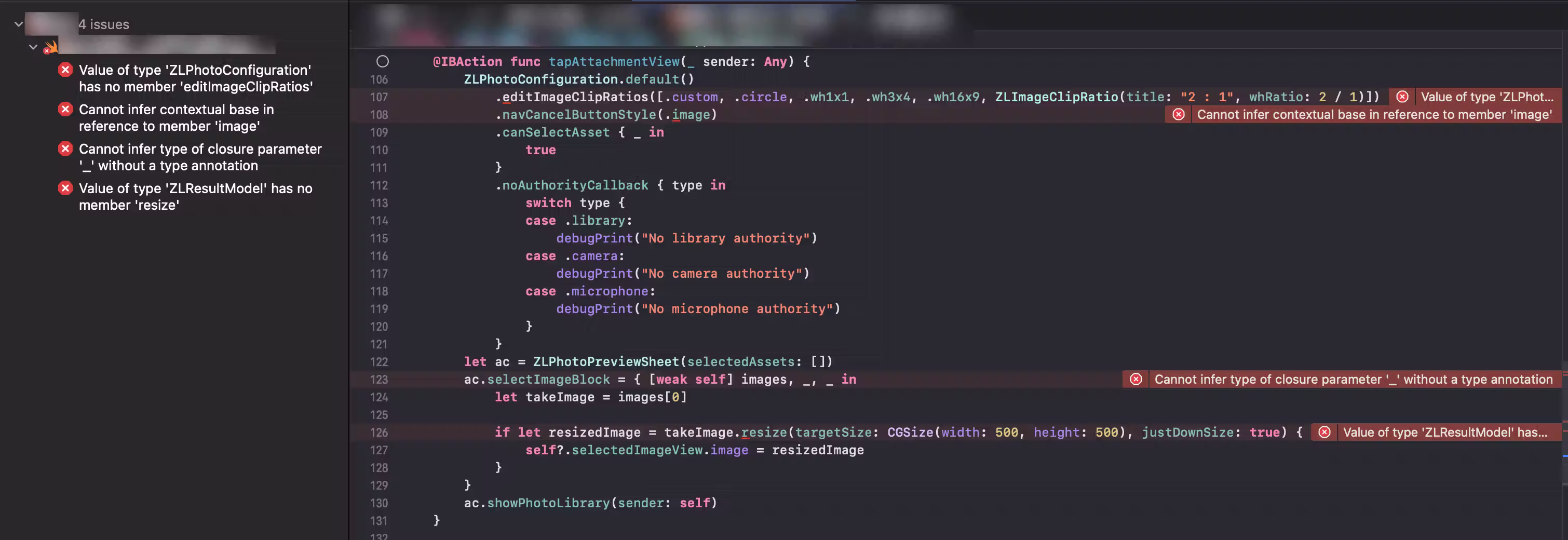Click inline error icon on line 108
The image size is (1568, 540).
[x=1179, y=114]
